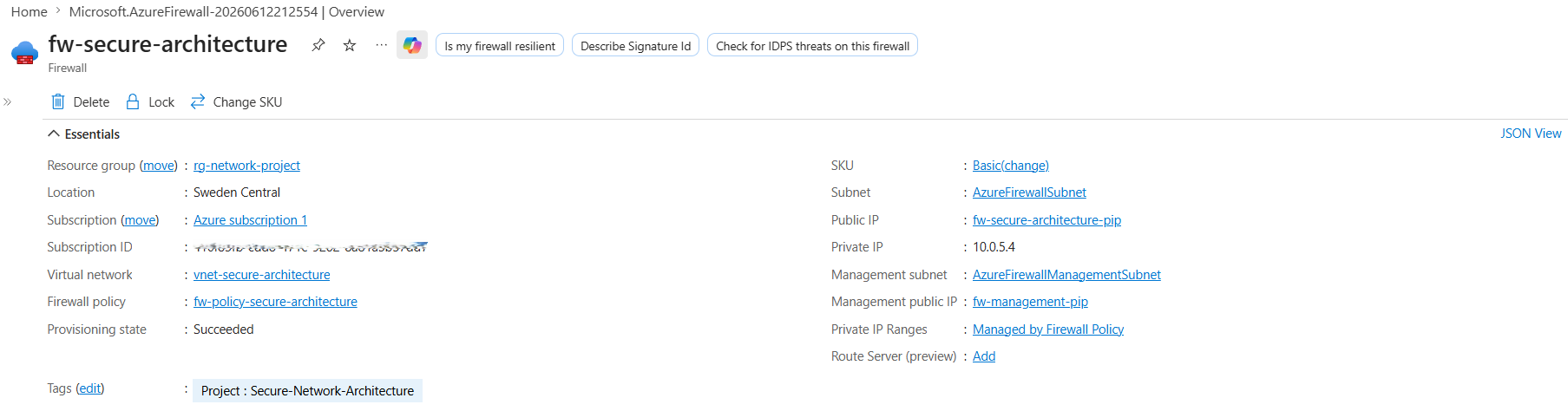Add a Route Server
The height and width of the screenshot is (411, 1568).
[x=984, y=356]
